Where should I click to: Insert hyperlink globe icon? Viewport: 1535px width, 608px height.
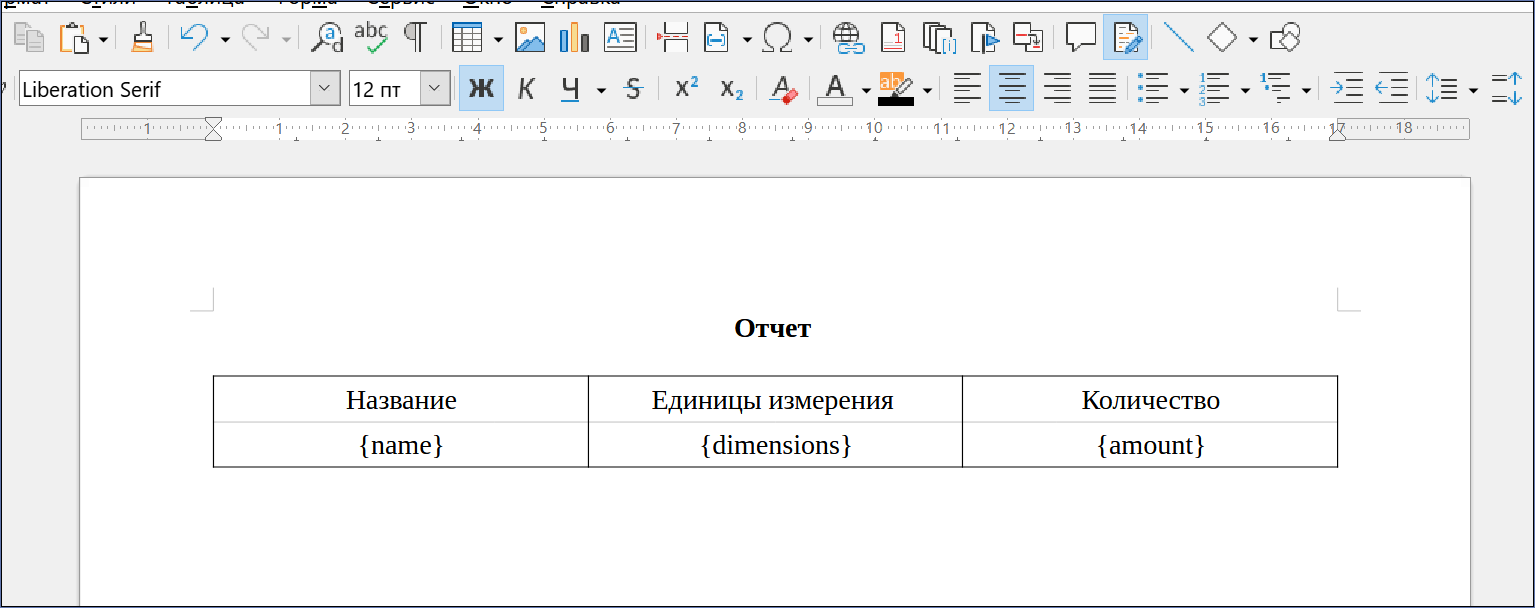point(848,38)
